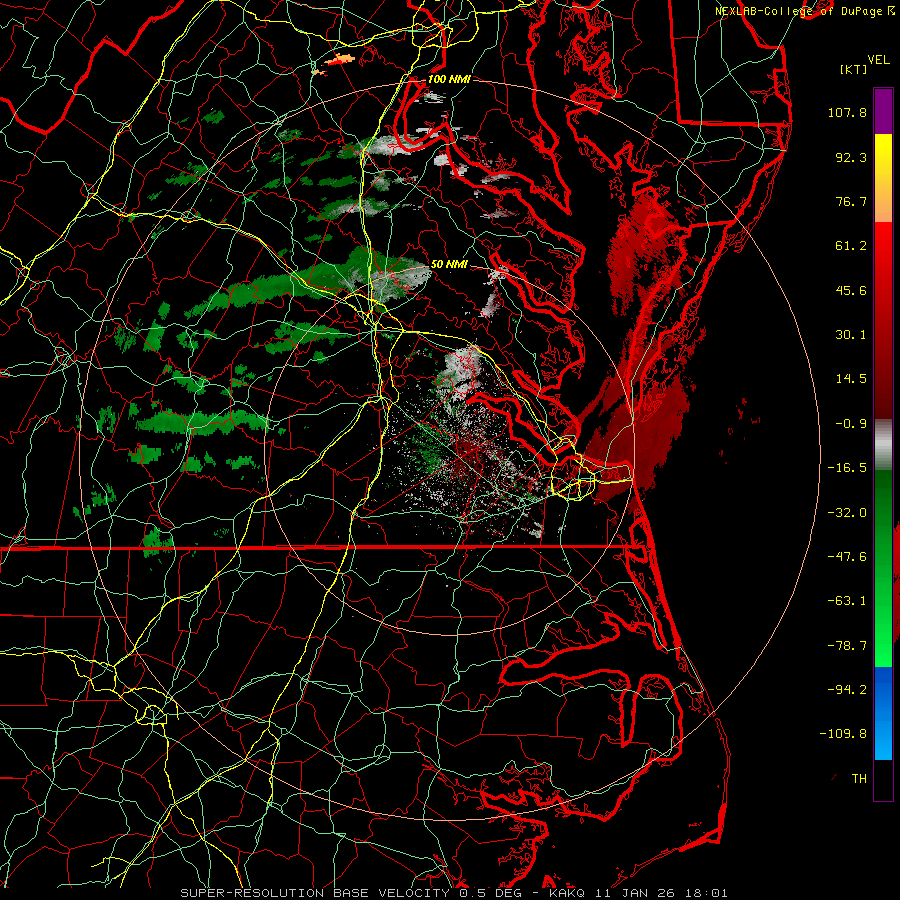
Task: Click the 61.2 velocity scale value
Action: pos(851,246)
